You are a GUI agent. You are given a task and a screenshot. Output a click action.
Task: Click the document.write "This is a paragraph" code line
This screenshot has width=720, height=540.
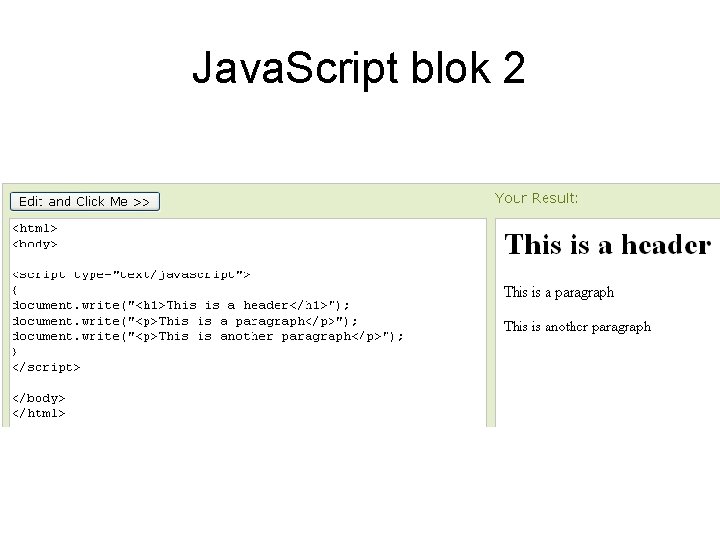pos(185,321)
